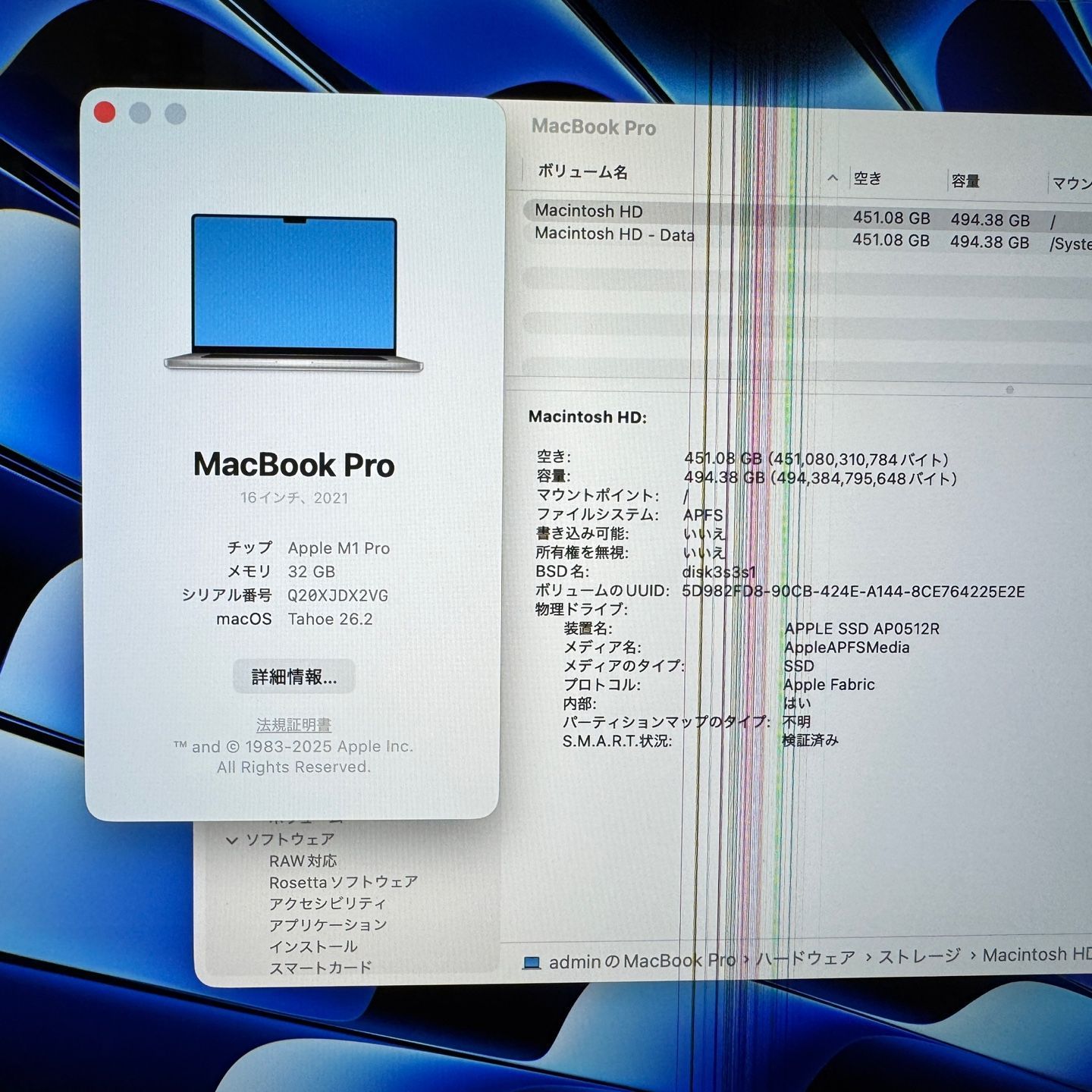Select the Macintosh HD - Data row
The height and width of the screenshot is (1092, 1092).
pos(808,237)
